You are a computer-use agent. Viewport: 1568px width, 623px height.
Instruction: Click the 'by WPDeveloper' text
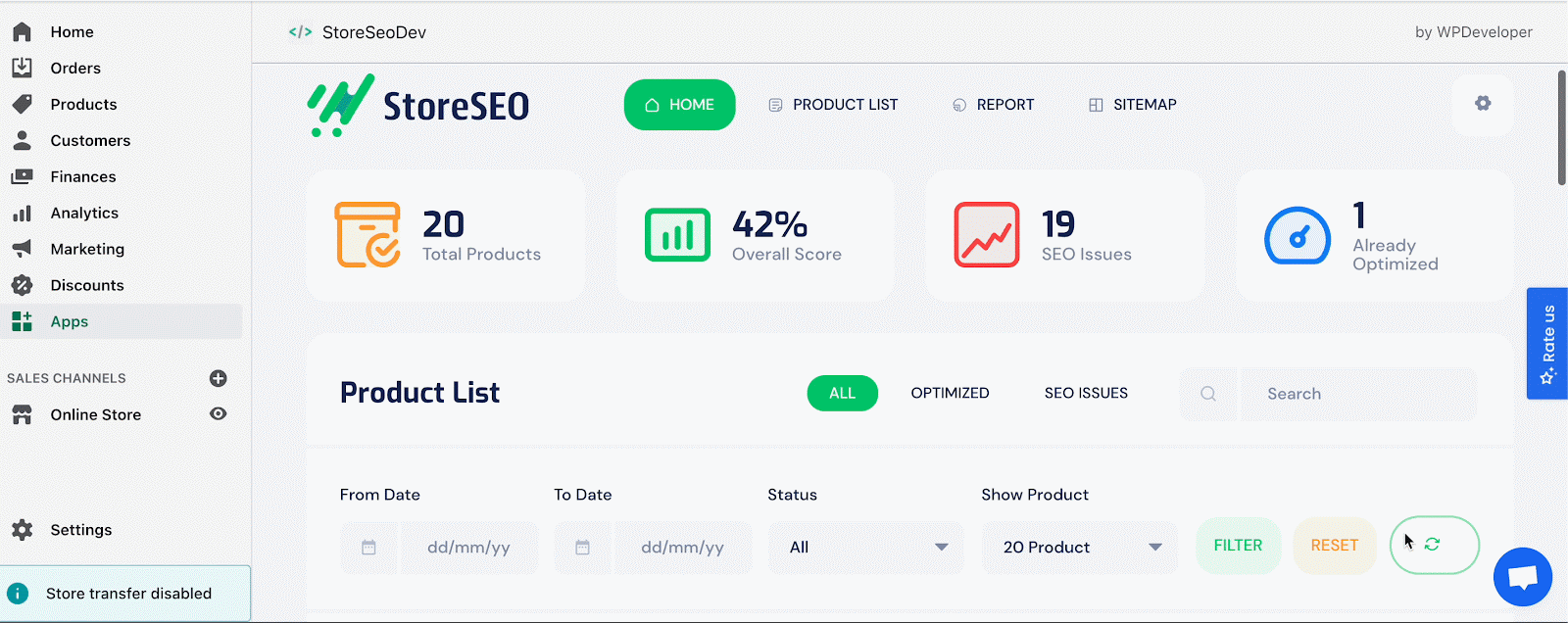click(1474, 32)
